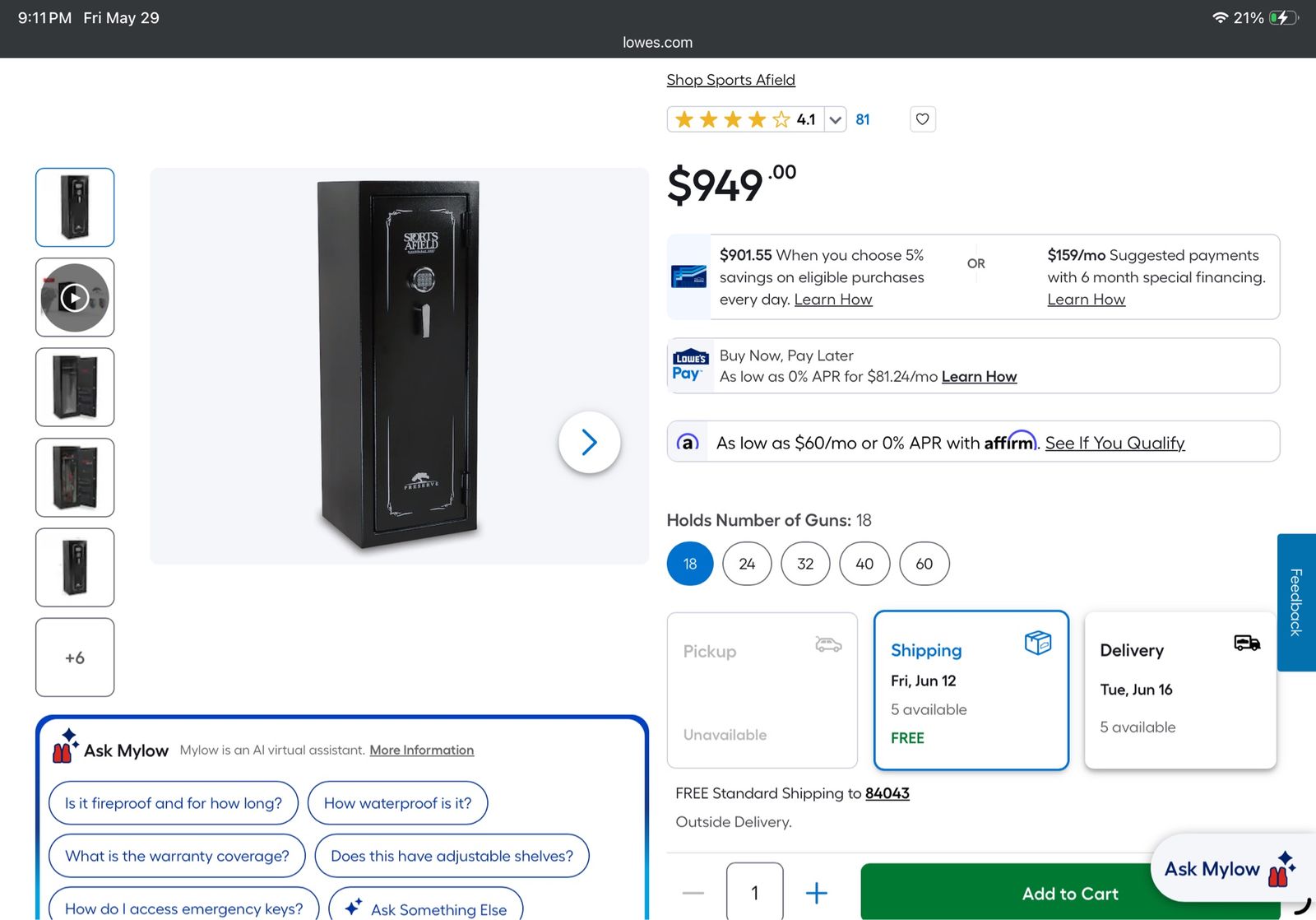Screen dimensions: 1316x920
Task: Select the empty open safe thumbnail
Action: [75, 387]
